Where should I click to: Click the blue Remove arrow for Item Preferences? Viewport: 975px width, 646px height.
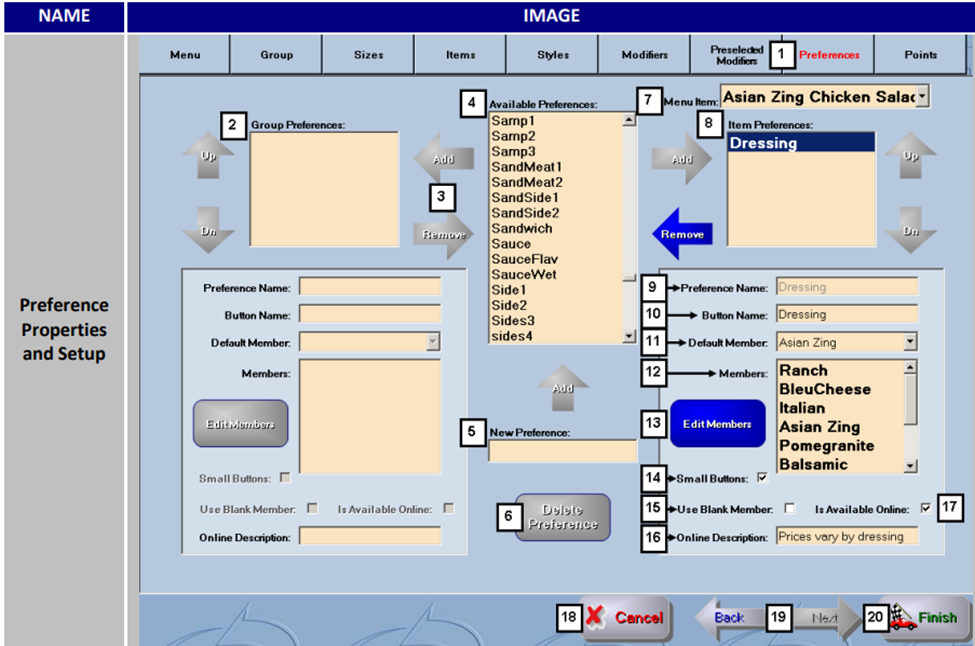click(682, 234)
